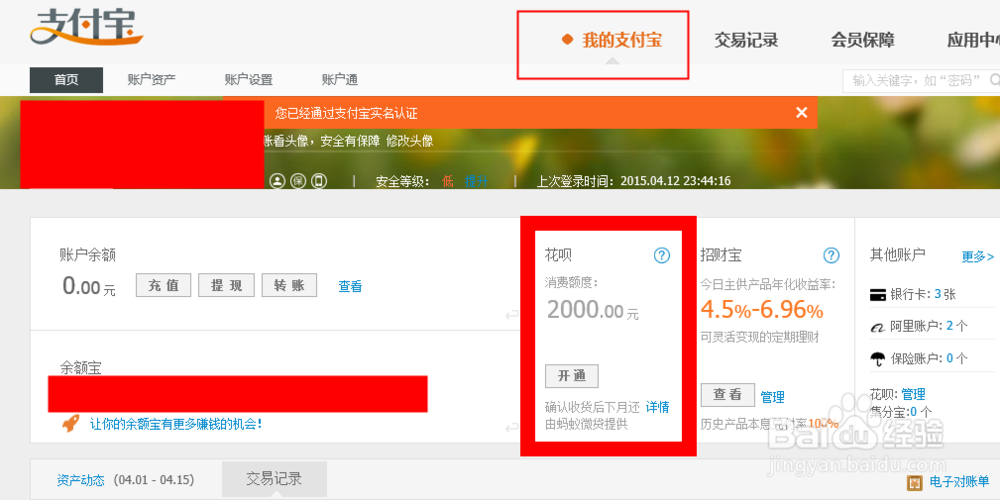
Task: Select the 账户设置 sub-navigation tab
Action: tap(248, 80)
